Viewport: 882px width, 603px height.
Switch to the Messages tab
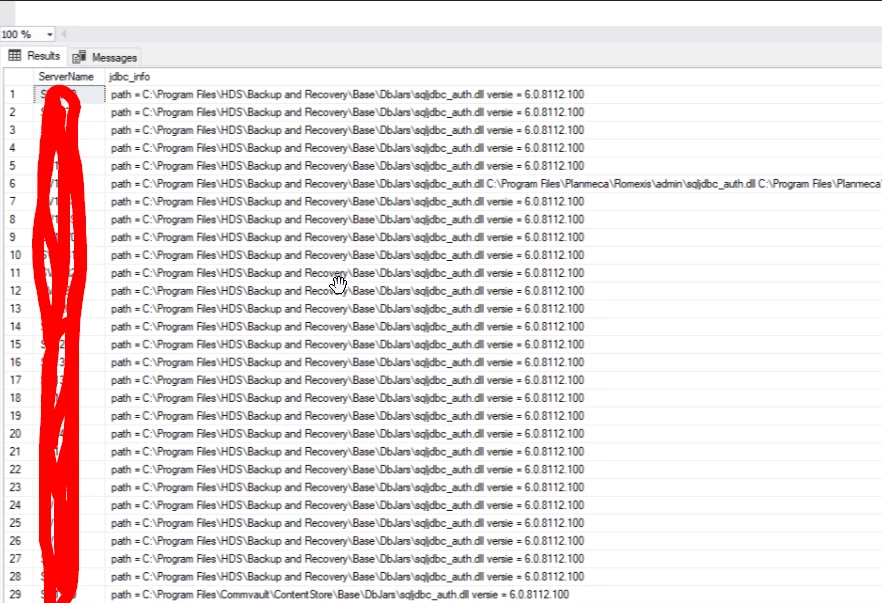point(105,57)
